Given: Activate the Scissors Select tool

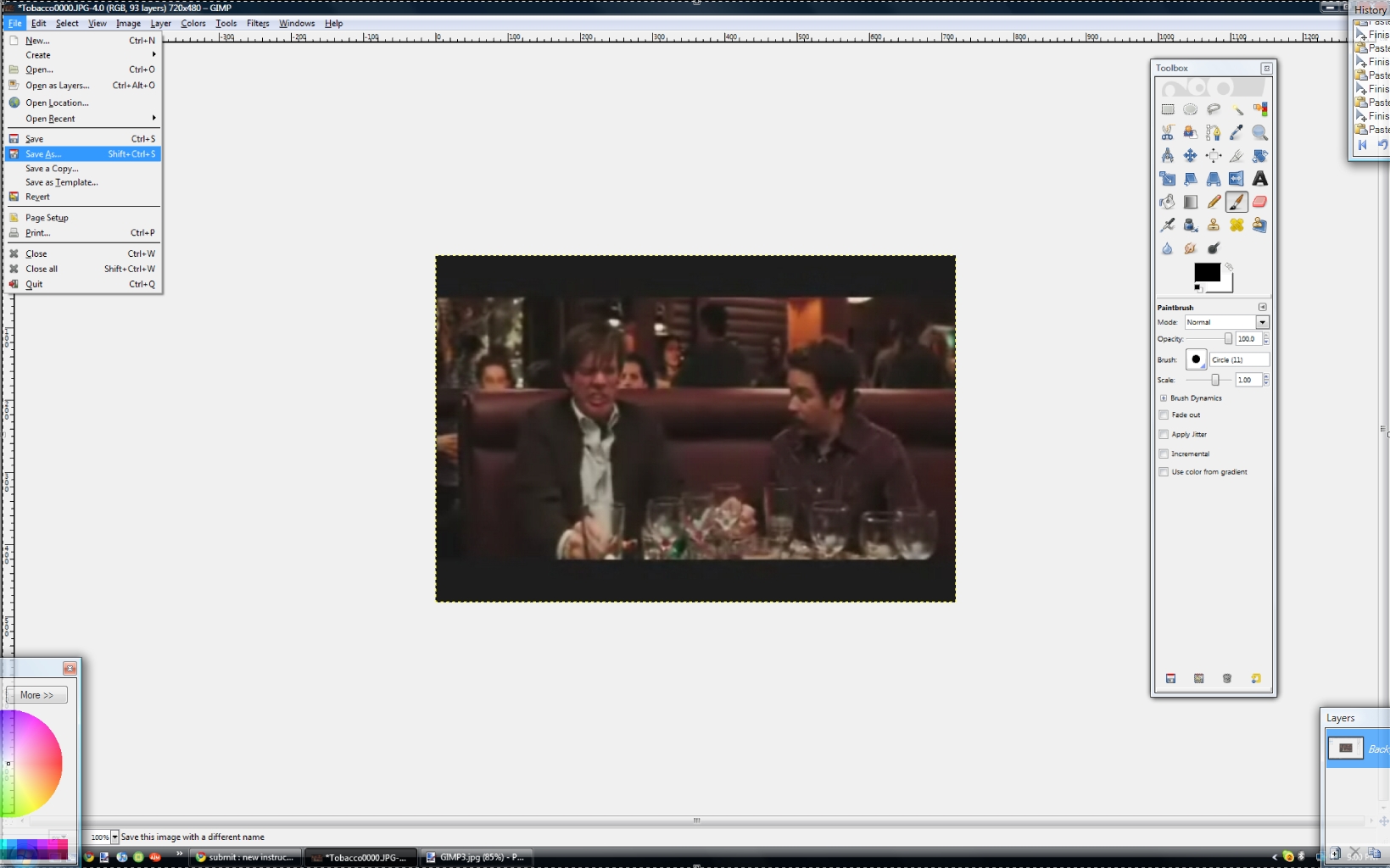Looking at the screenshot, I should pos(1168,132).
